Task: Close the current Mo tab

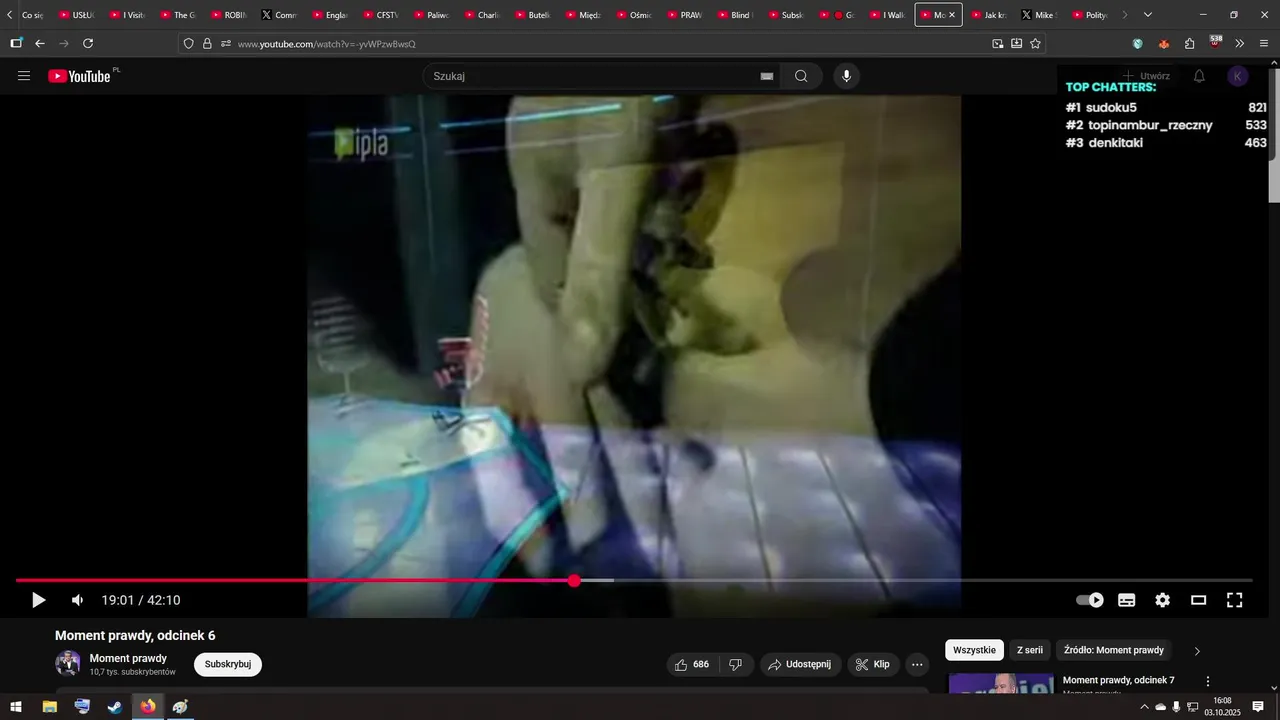Action: (952, 15)
